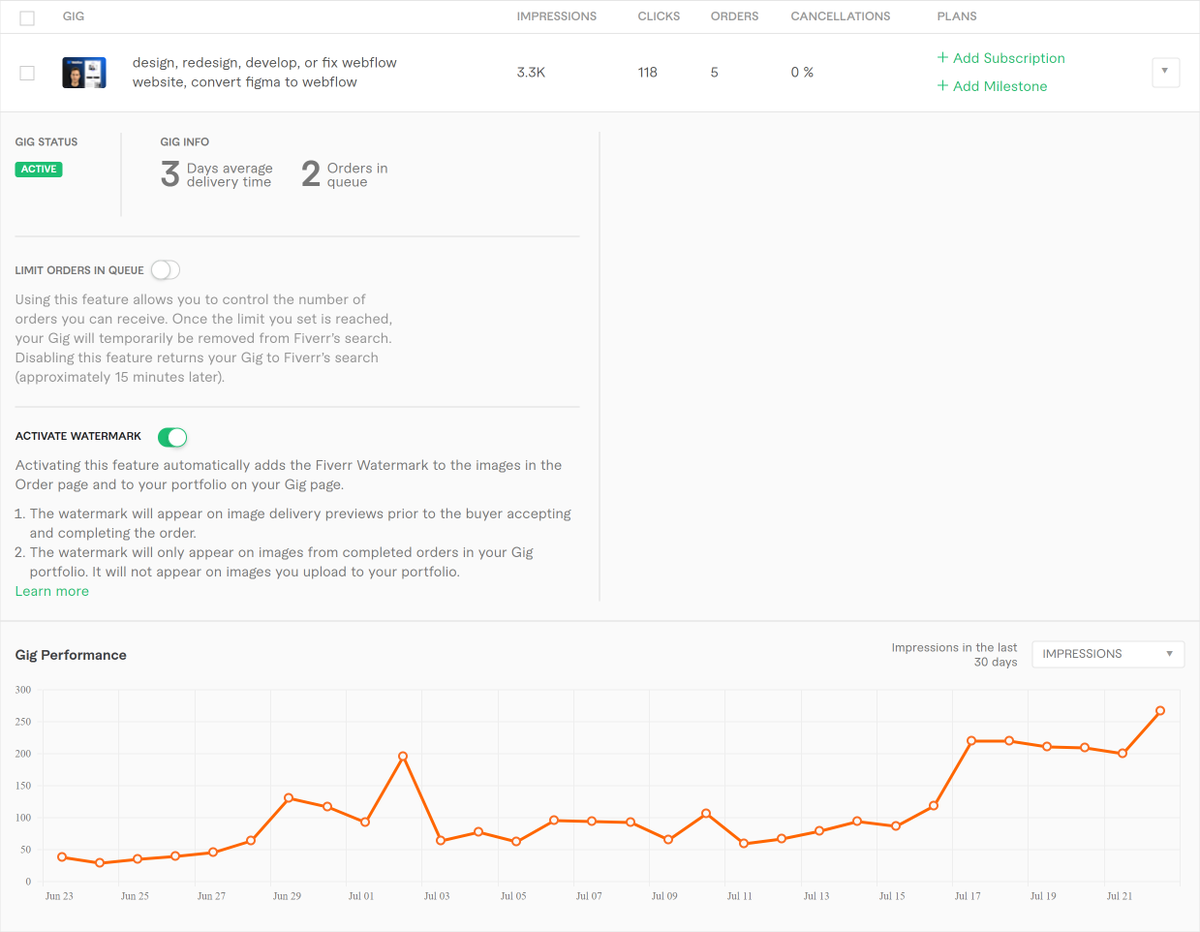The image size is (1200, 932).
Task: Turn off the Activate Watermark toggle
Action: pyautogui.click(x=173, y=437)
